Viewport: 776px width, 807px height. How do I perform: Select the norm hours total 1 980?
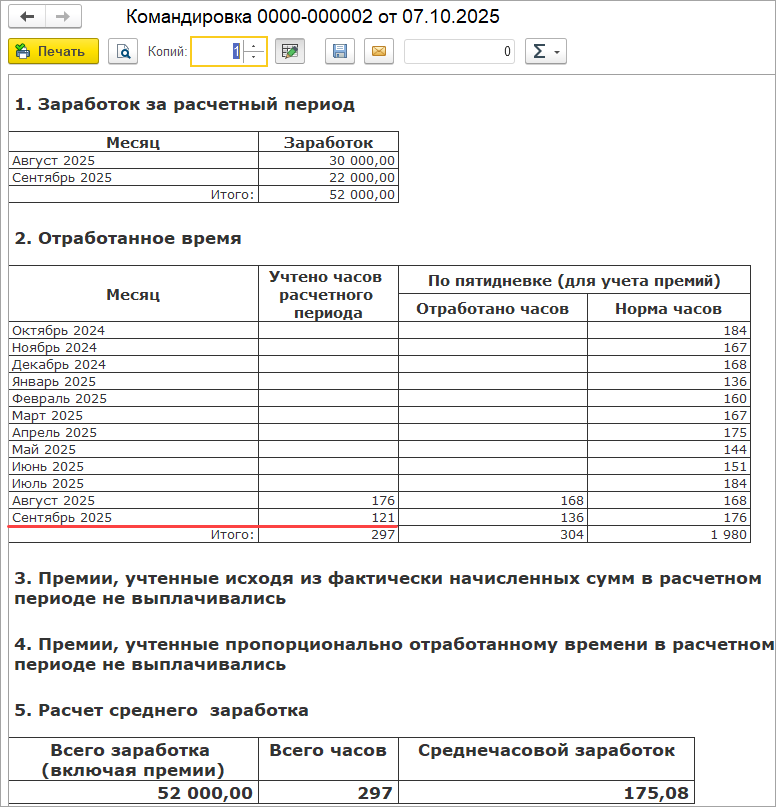click(667, 534)
